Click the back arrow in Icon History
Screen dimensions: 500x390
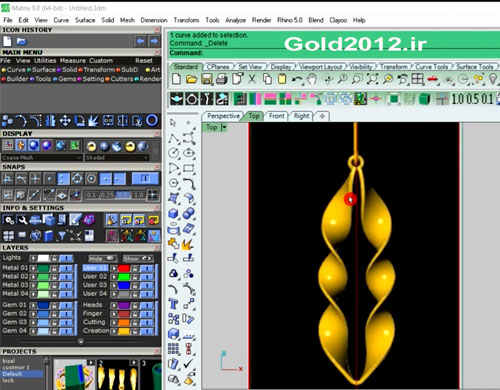pyautogui.click(x=140, y=41)
